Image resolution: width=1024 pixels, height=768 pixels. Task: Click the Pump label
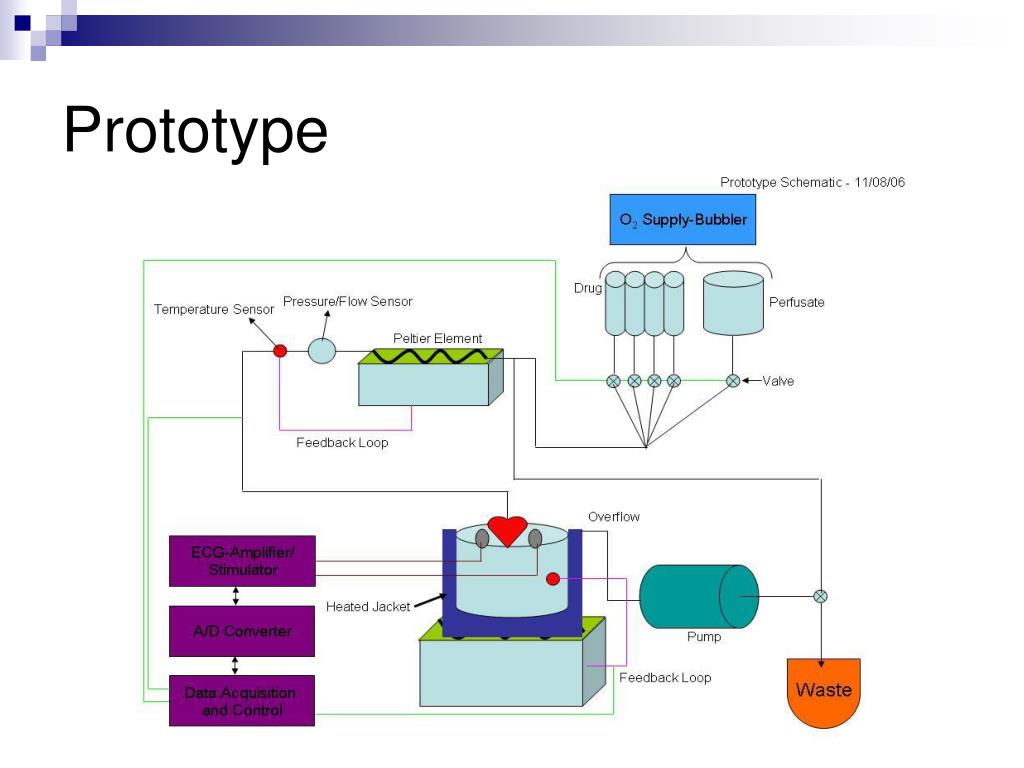[x=704, y=637]
